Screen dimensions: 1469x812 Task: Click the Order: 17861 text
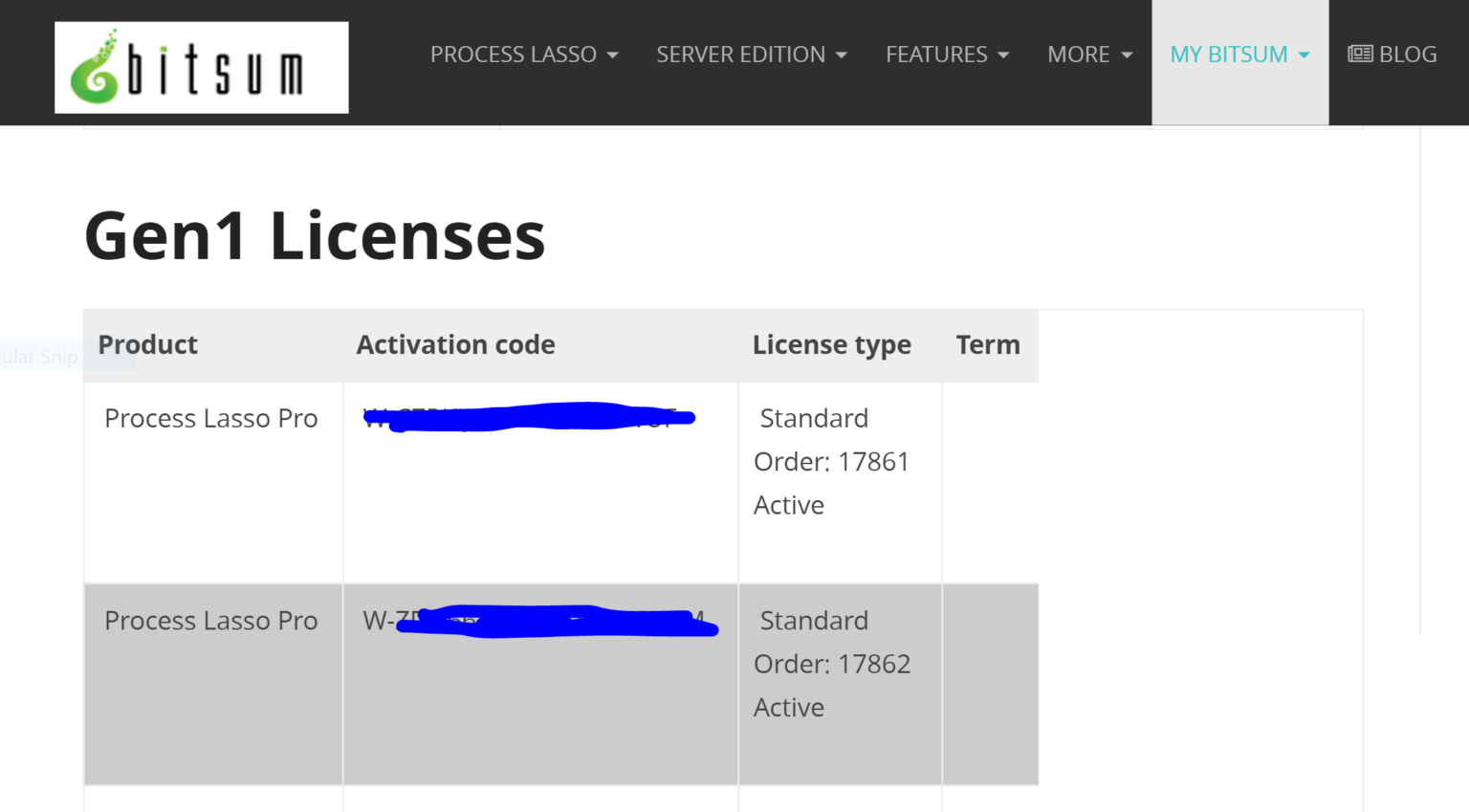tap(832, 461)
